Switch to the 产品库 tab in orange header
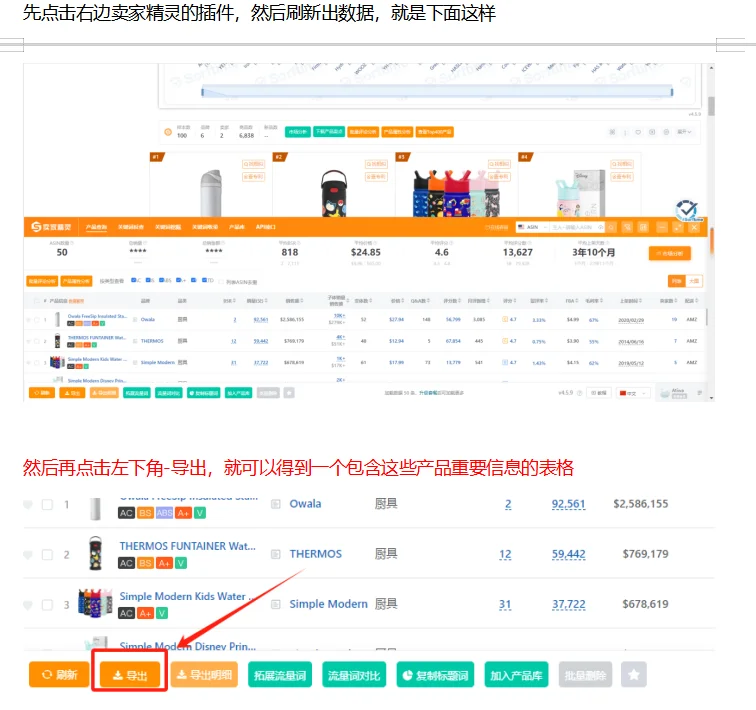This screenshot has width=756, height=710. [x=236, y=227]
